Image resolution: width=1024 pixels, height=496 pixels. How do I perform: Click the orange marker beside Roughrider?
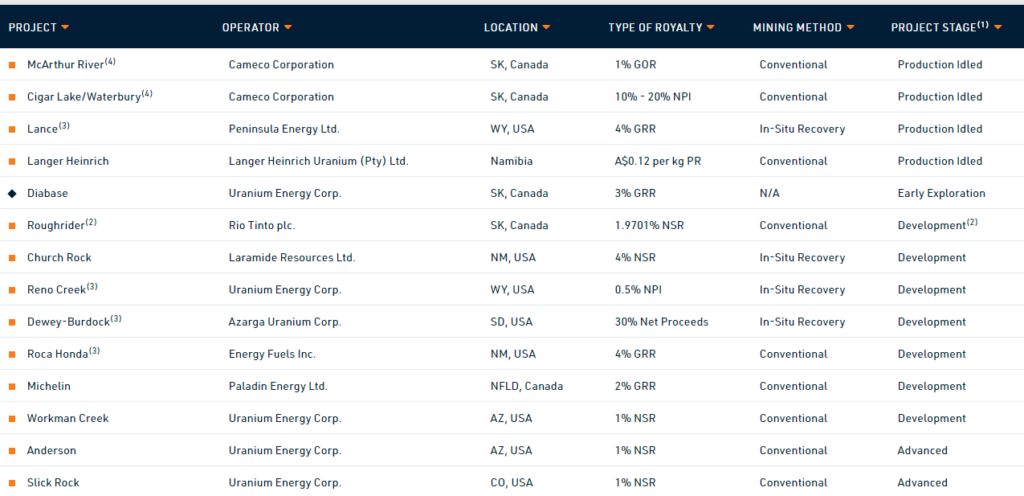(x=12, y=226)
